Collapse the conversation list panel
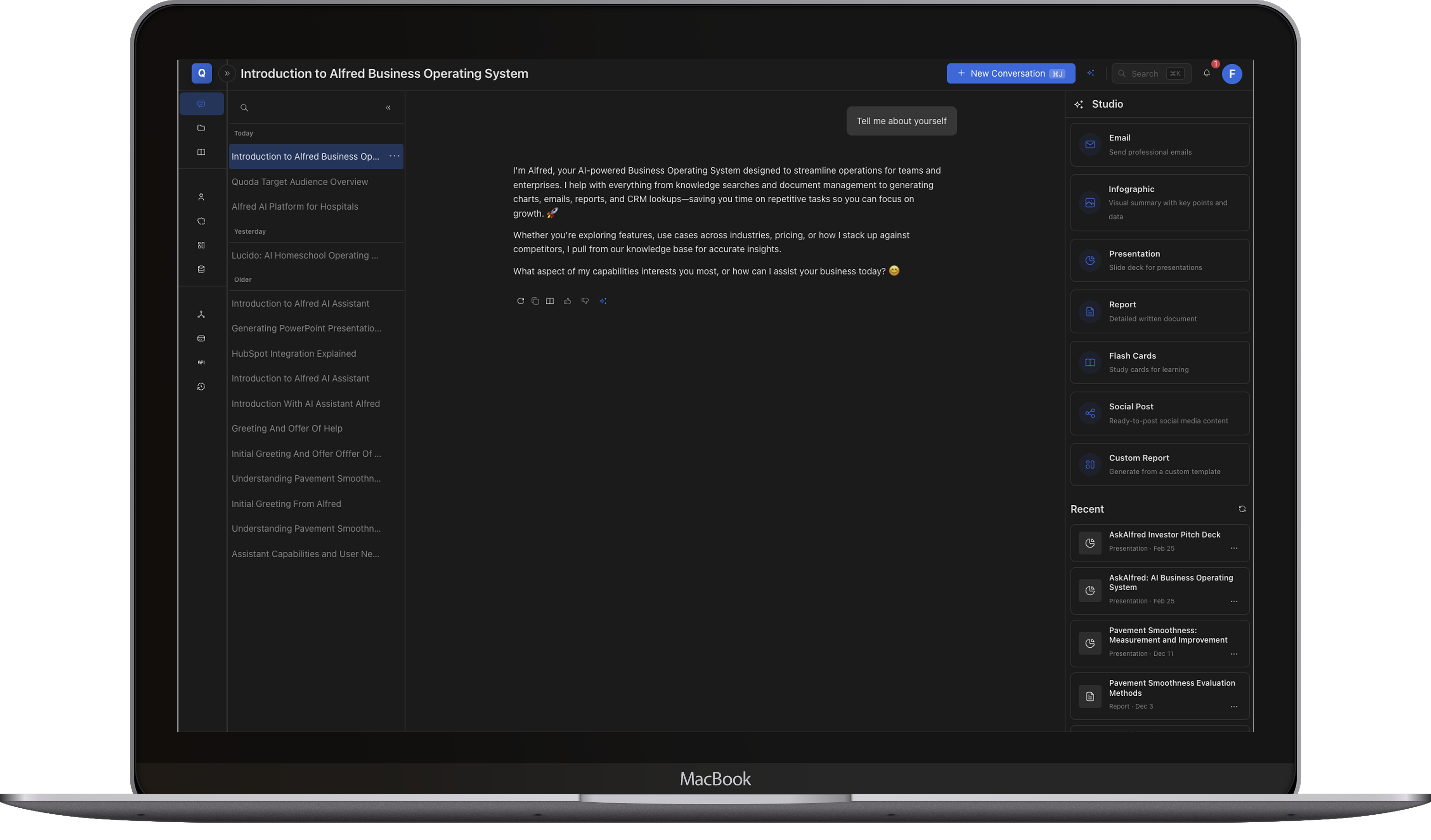Screen dimensions: 1431x840 click(388, 107)
